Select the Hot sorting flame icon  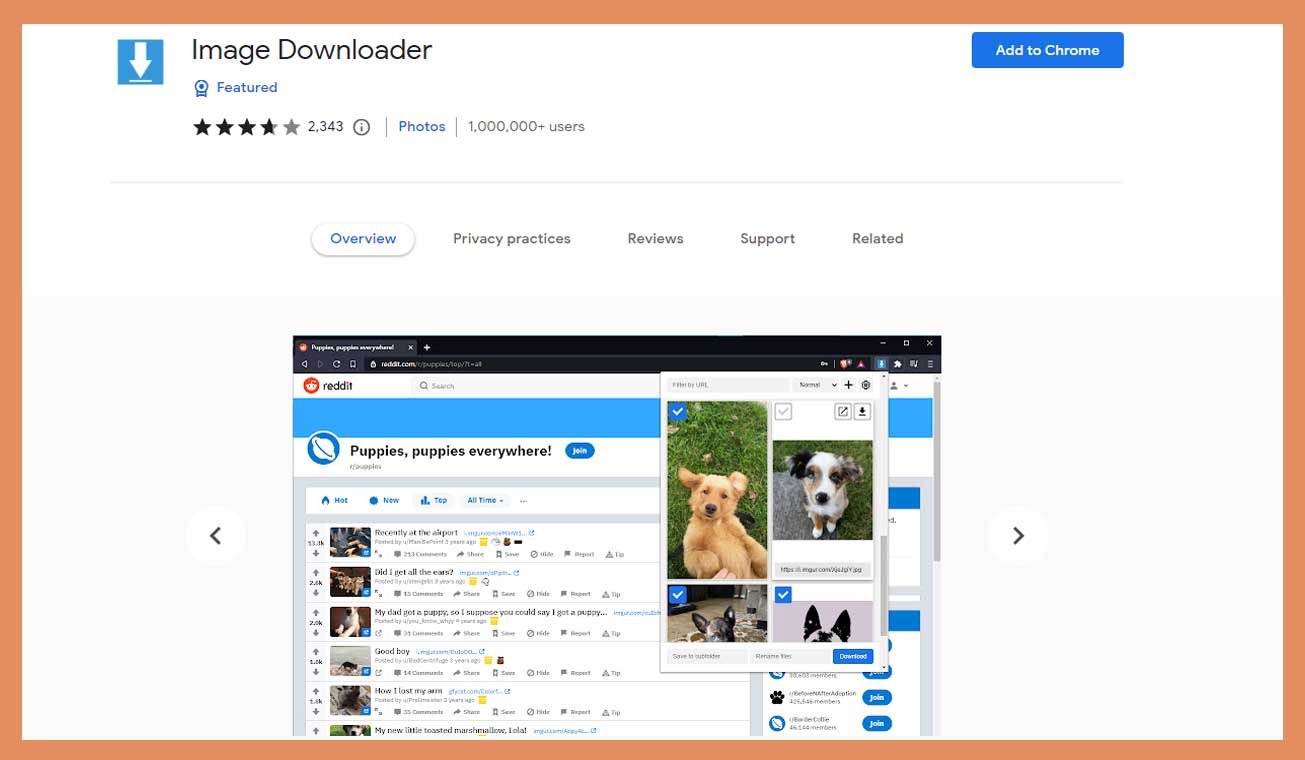coord(327,500)
